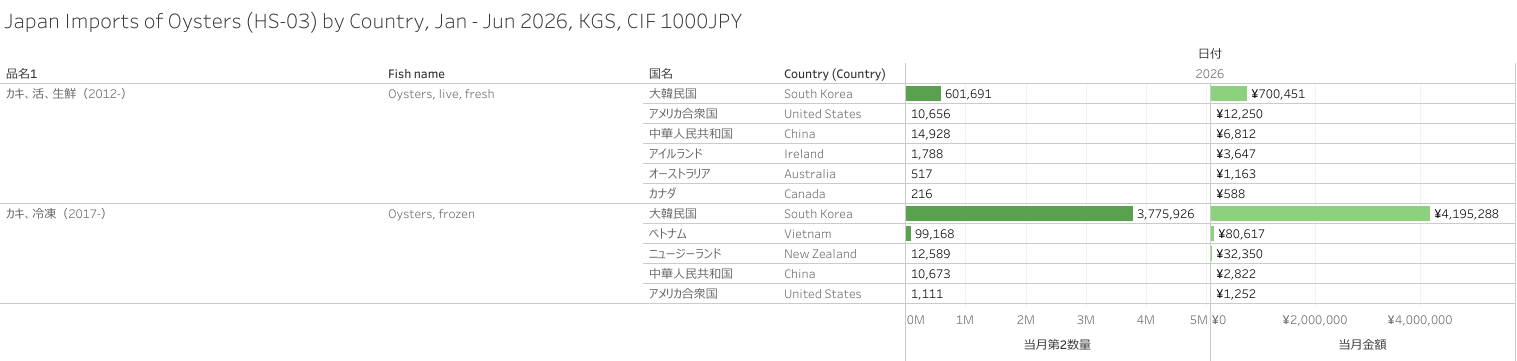This screenshot has height=361, width=1517.
Task: Click the South Korea live oysters quantity bar
Action: pyautogui.click(x=923, y=94)
